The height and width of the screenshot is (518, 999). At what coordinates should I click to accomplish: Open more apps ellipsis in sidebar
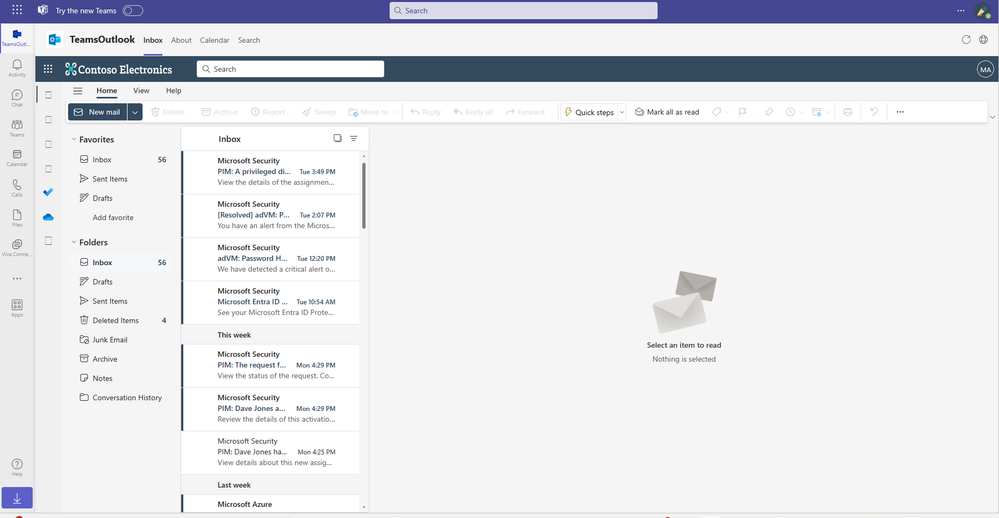pos(17,278)
